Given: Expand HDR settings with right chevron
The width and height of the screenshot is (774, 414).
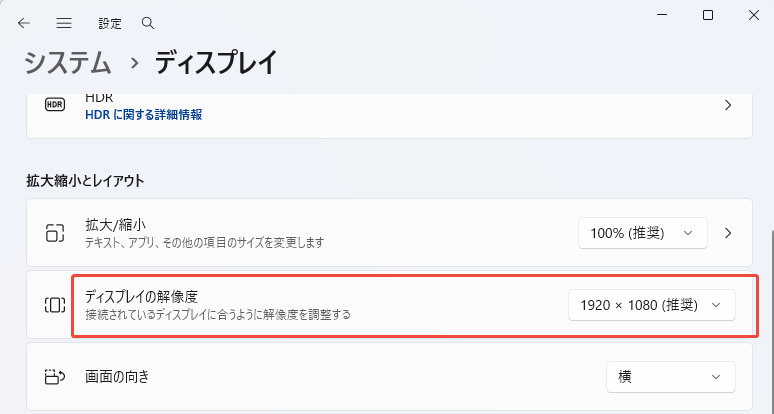Looking at the screenshot, I should click(x=728, y=105).
